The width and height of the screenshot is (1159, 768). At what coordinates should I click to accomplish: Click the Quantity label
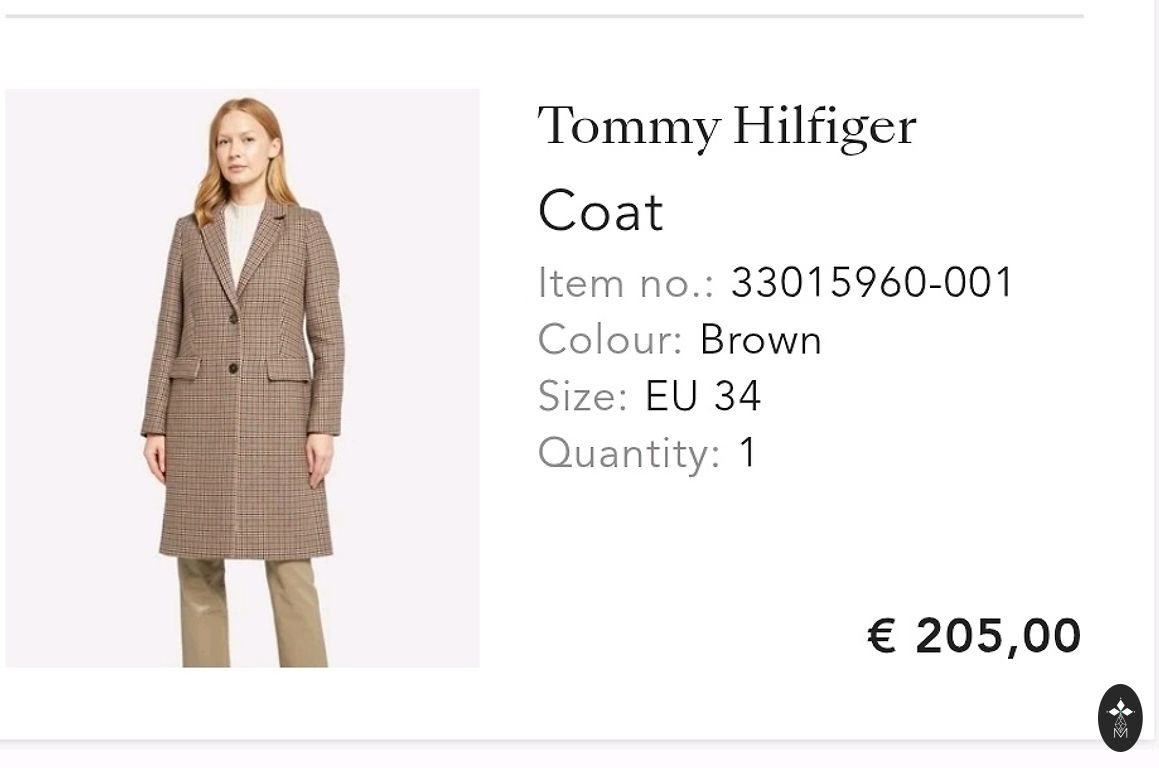point(628,453)
